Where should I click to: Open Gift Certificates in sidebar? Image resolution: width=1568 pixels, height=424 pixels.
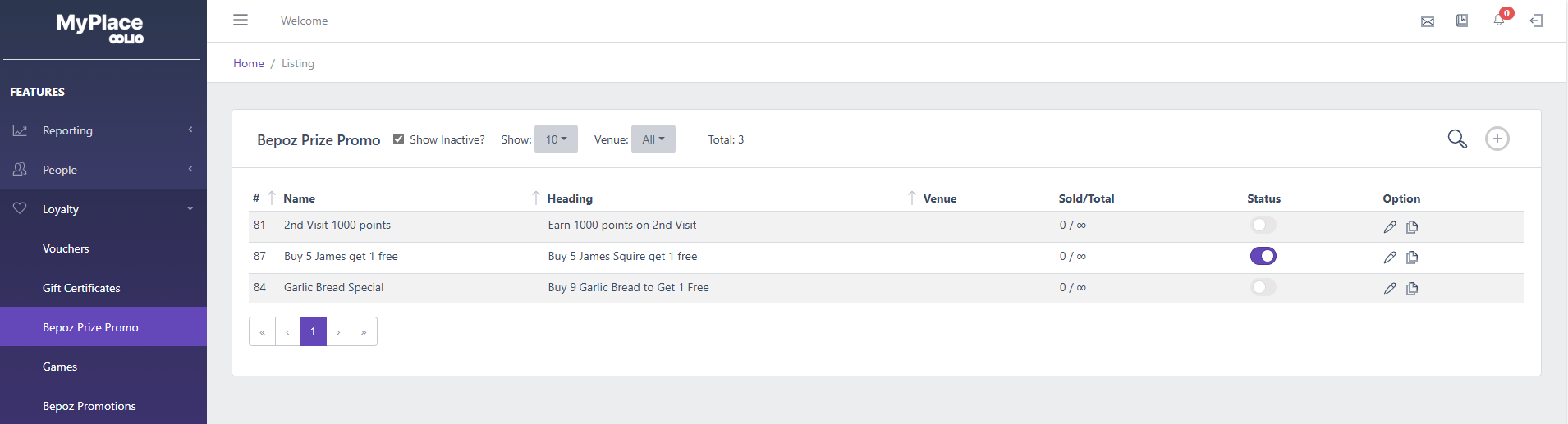(81, 288)
